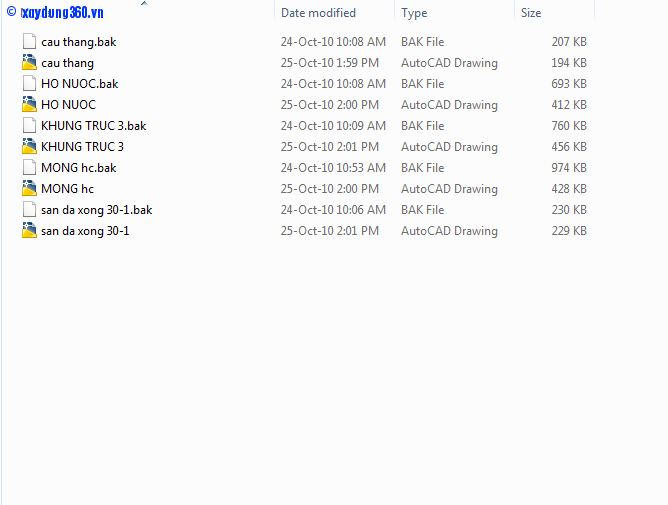Click the blank file icon for HO NUOC.bak
The width and height of the screenshot is (668, 505).
pos(29,84)
